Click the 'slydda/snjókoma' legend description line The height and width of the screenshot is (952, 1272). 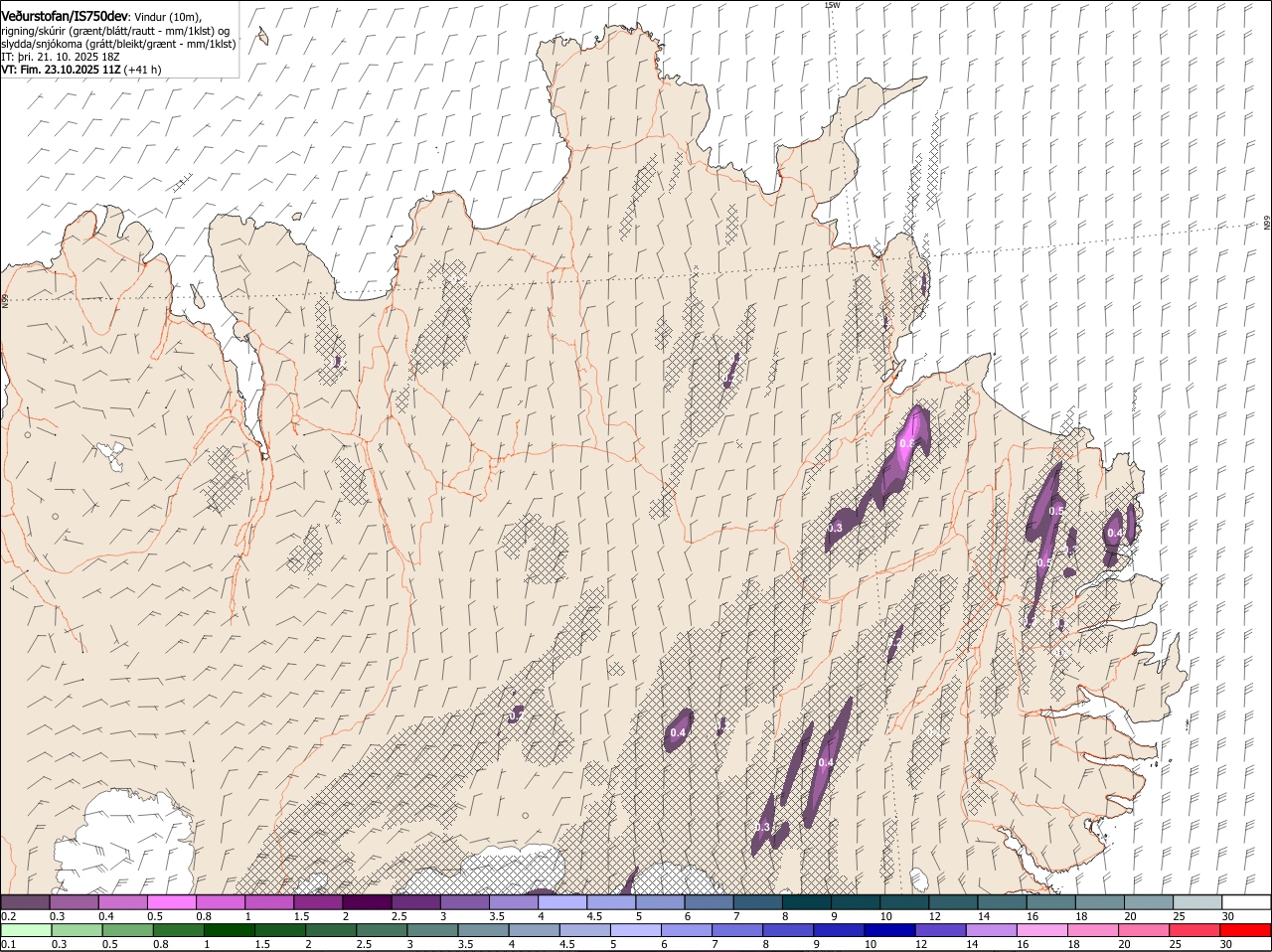point(118,45)
